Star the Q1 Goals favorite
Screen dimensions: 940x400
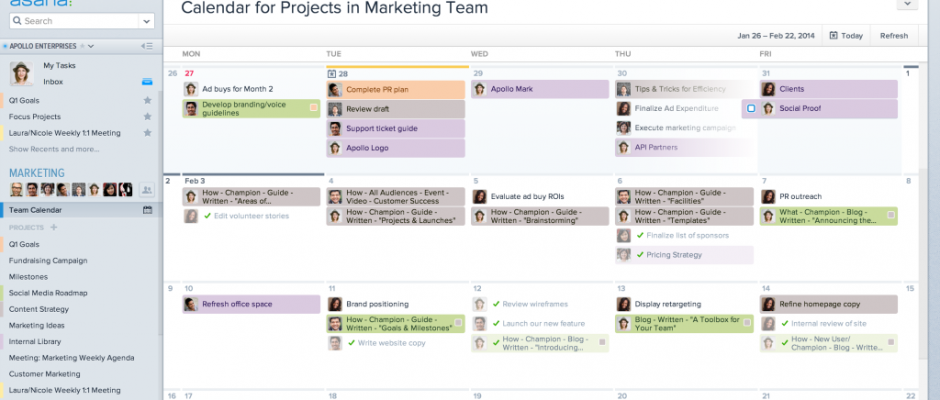pyautogui.click(x=148, y=100)
